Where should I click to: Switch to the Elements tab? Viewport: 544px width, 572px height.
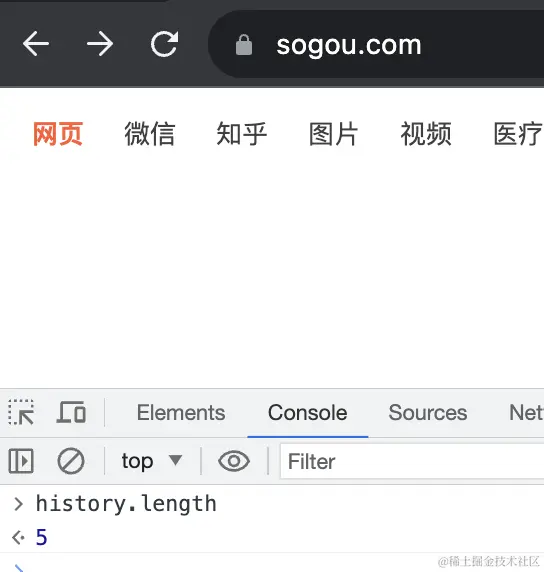[x=181, y=413]
